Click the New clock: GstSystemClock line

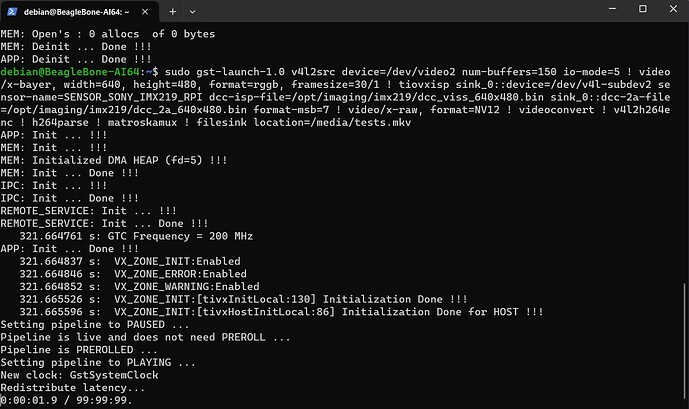(x=79, y=376)
